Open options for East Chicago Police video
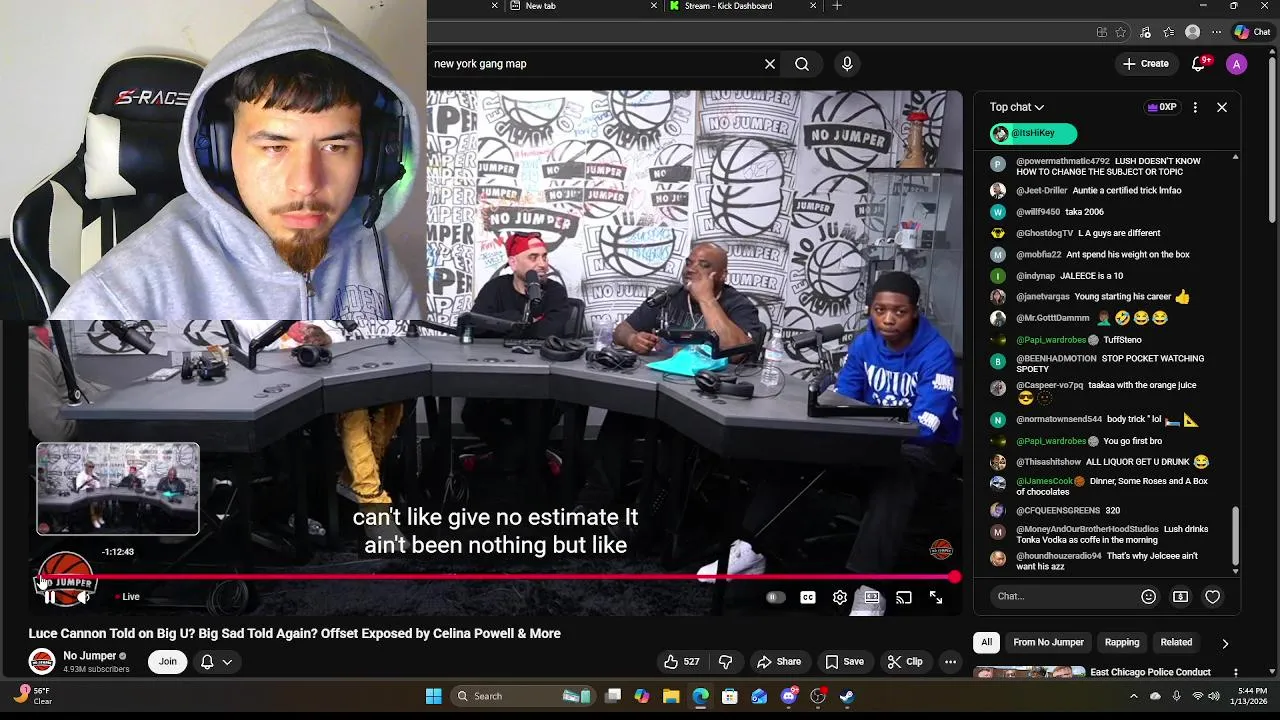 (x=1236, y=672)
